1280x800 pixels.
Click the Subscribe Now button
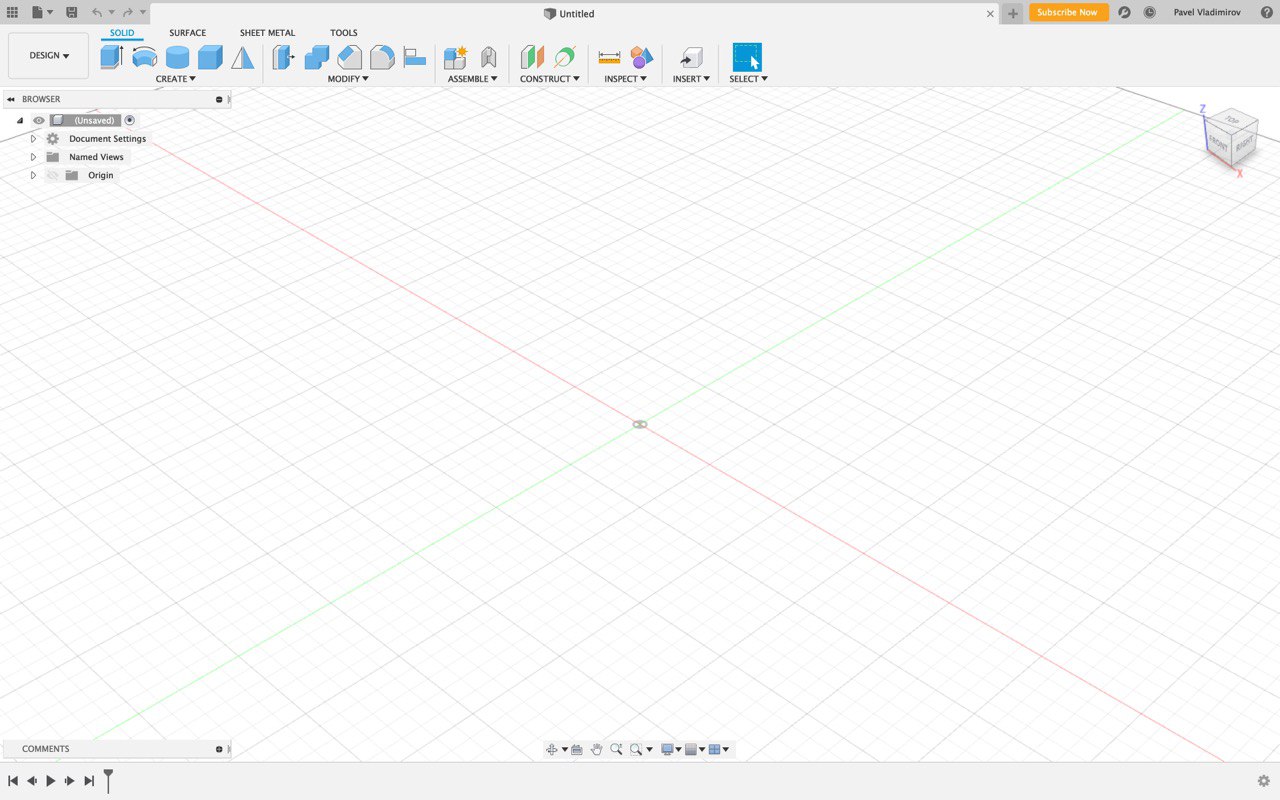(1068, 12)
